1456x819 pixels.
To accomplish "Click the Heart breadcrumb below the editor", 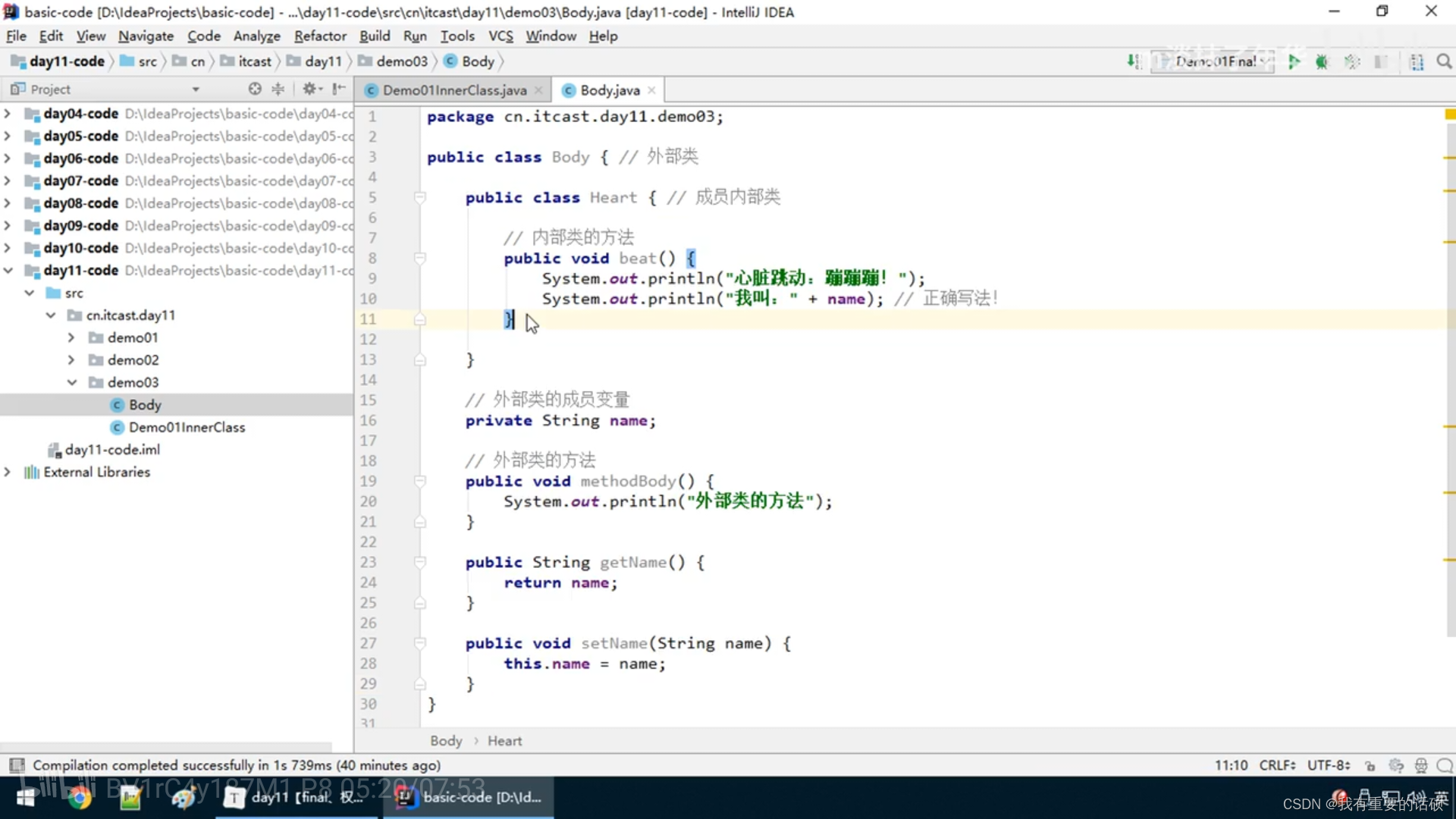I will pyautogui.click(x=504, y=741).
